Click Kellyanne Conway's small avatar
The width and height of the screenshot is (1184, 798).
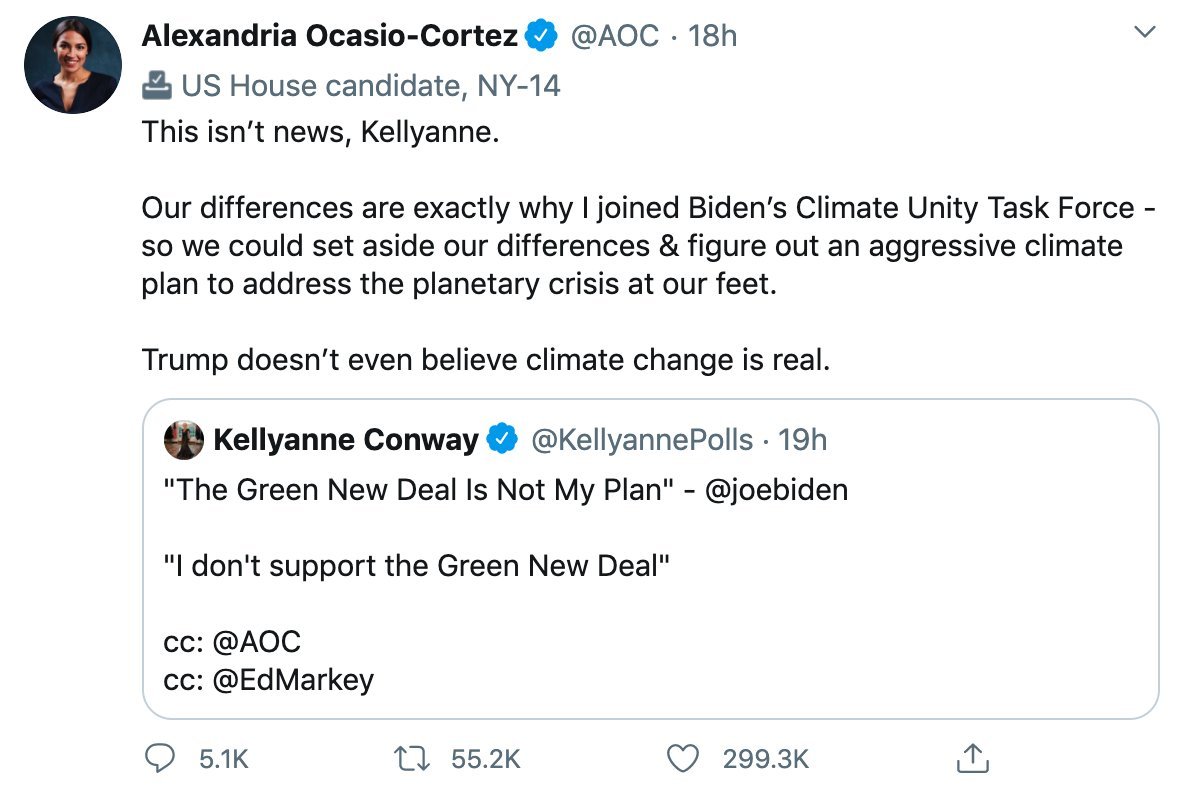tap(183, 439)
